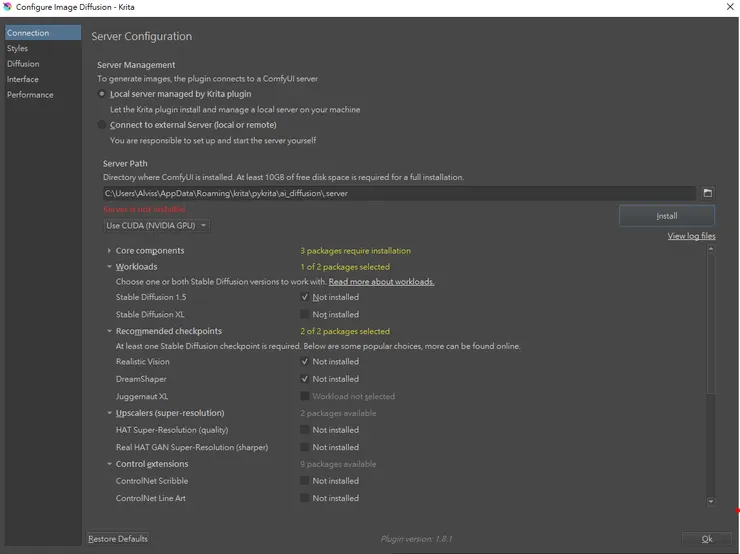Enable the Stable Diffusion XL workload
This screenshot has width=740, height=554.
305,314
